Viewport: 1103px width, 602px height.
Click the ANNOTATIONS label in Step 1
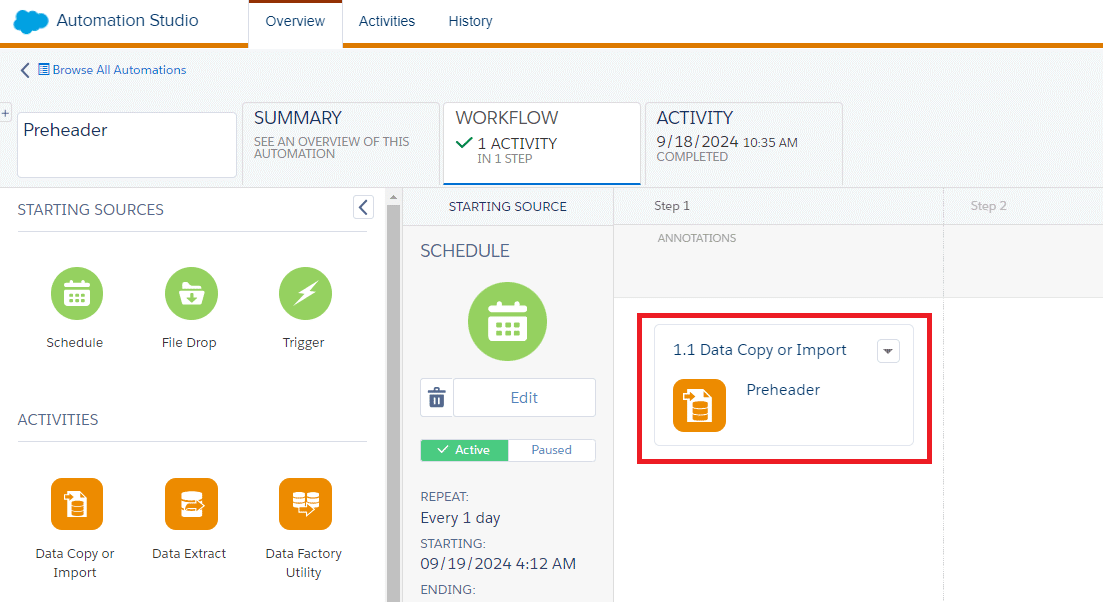click(697, 238)
